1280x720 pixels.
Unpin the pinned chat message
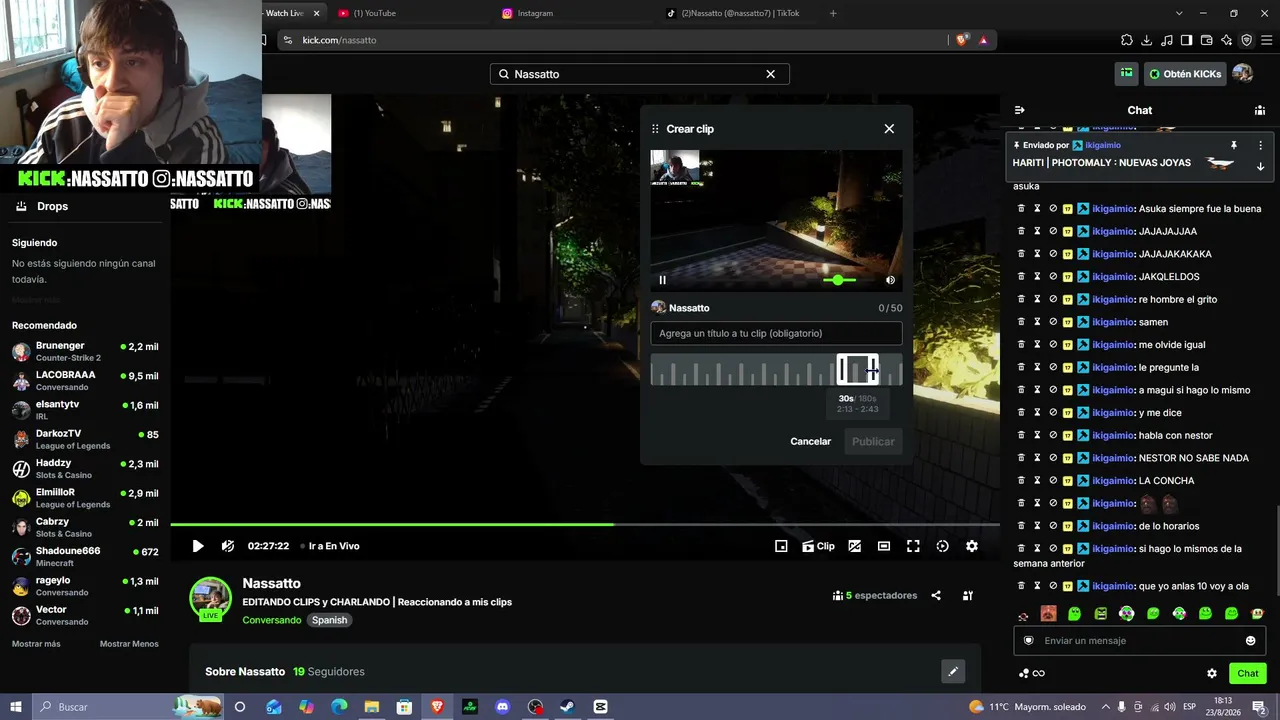[1234, 145]
